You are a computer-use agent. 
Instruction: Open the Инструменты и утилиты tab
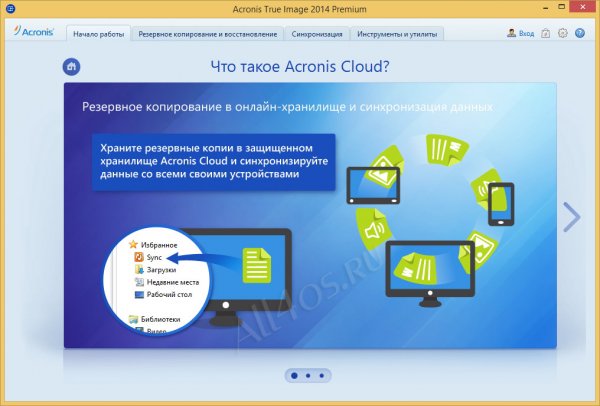(397, 34)
